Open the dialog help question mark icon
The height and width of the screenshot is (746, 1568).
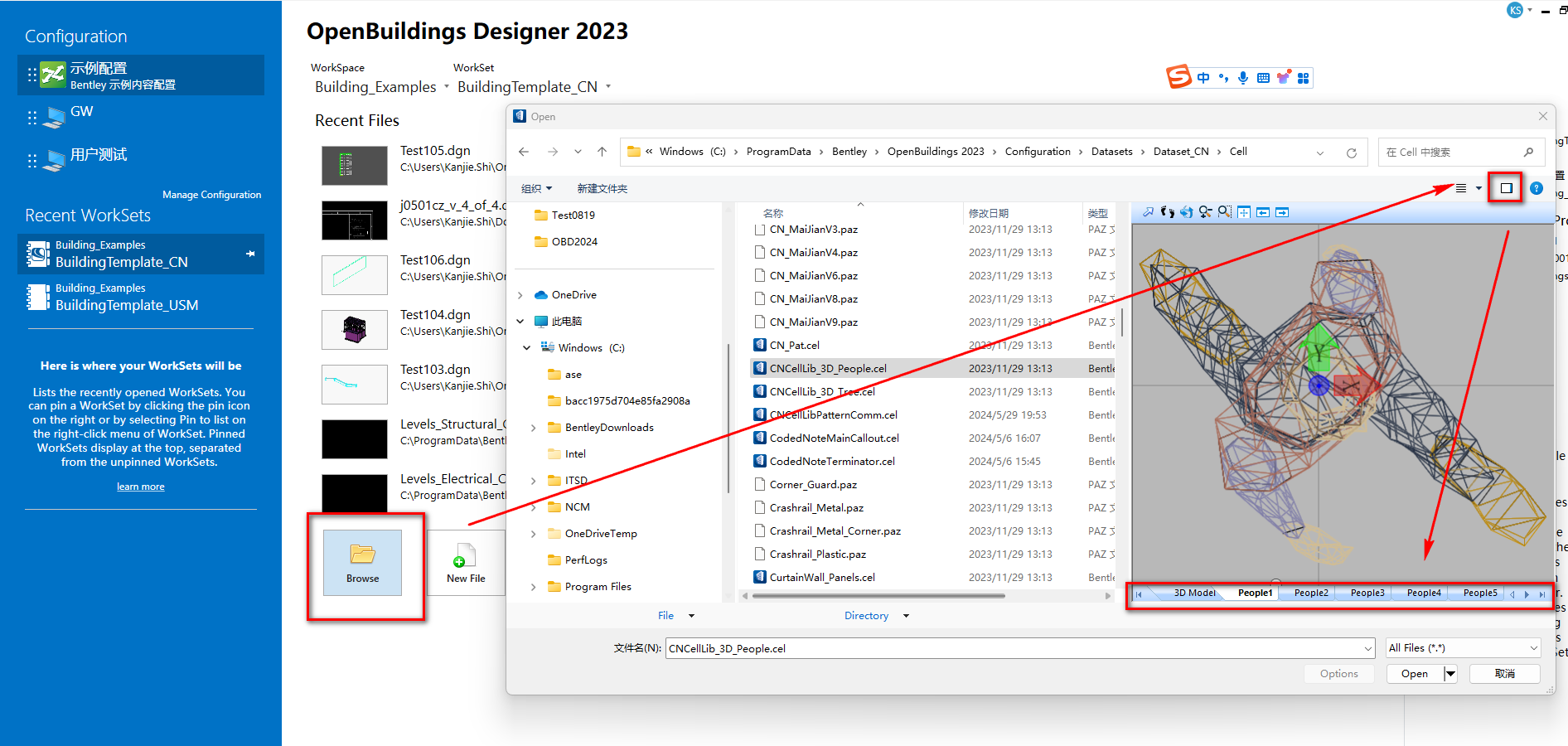pyautogui.click(x=1536, y=188)
